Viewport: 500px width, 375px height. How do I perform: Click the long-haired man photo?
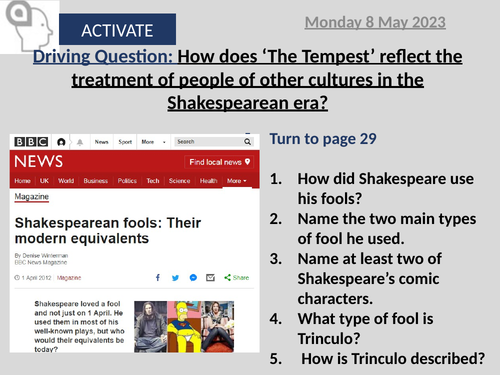click(150, 327)
